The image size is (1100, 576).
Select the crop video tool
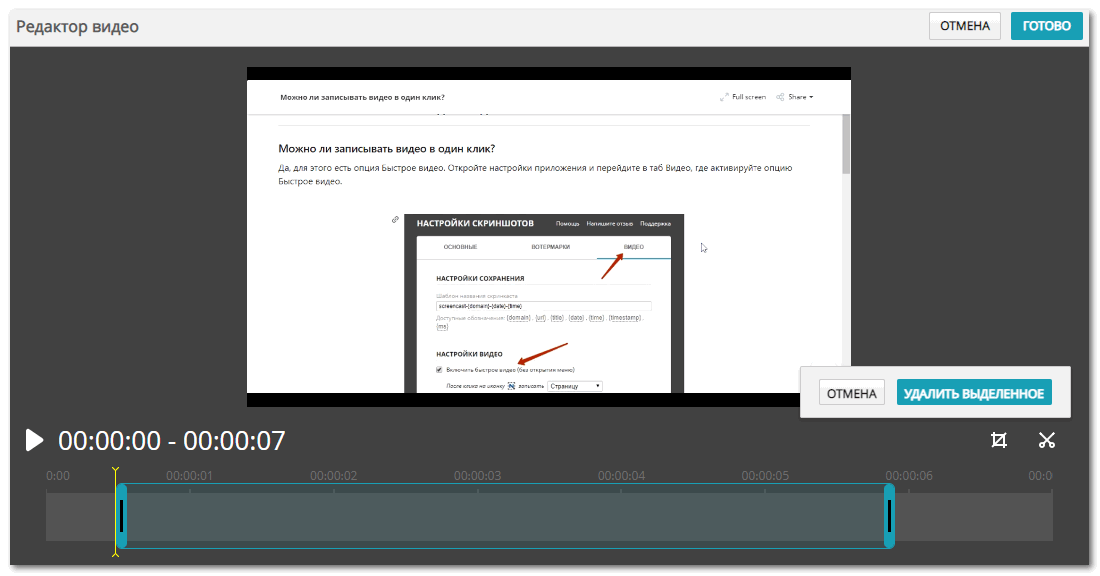998,440
